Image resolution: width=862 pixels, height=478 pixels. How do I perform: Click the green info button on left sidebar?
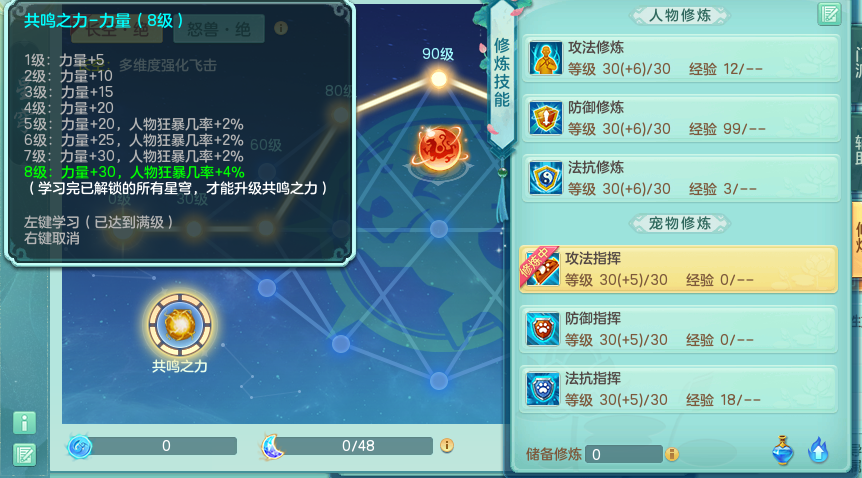tap(24, 423)
